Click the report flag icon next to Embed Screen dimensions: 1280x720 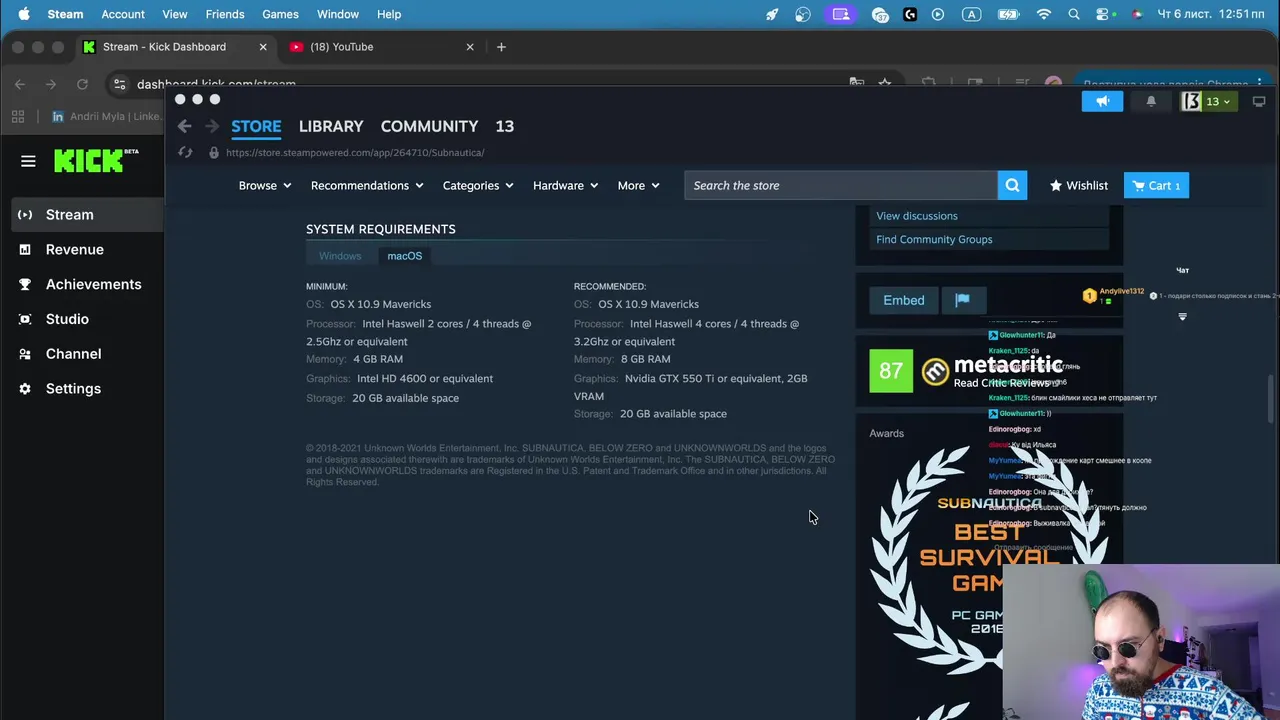(x=962, y=300)
